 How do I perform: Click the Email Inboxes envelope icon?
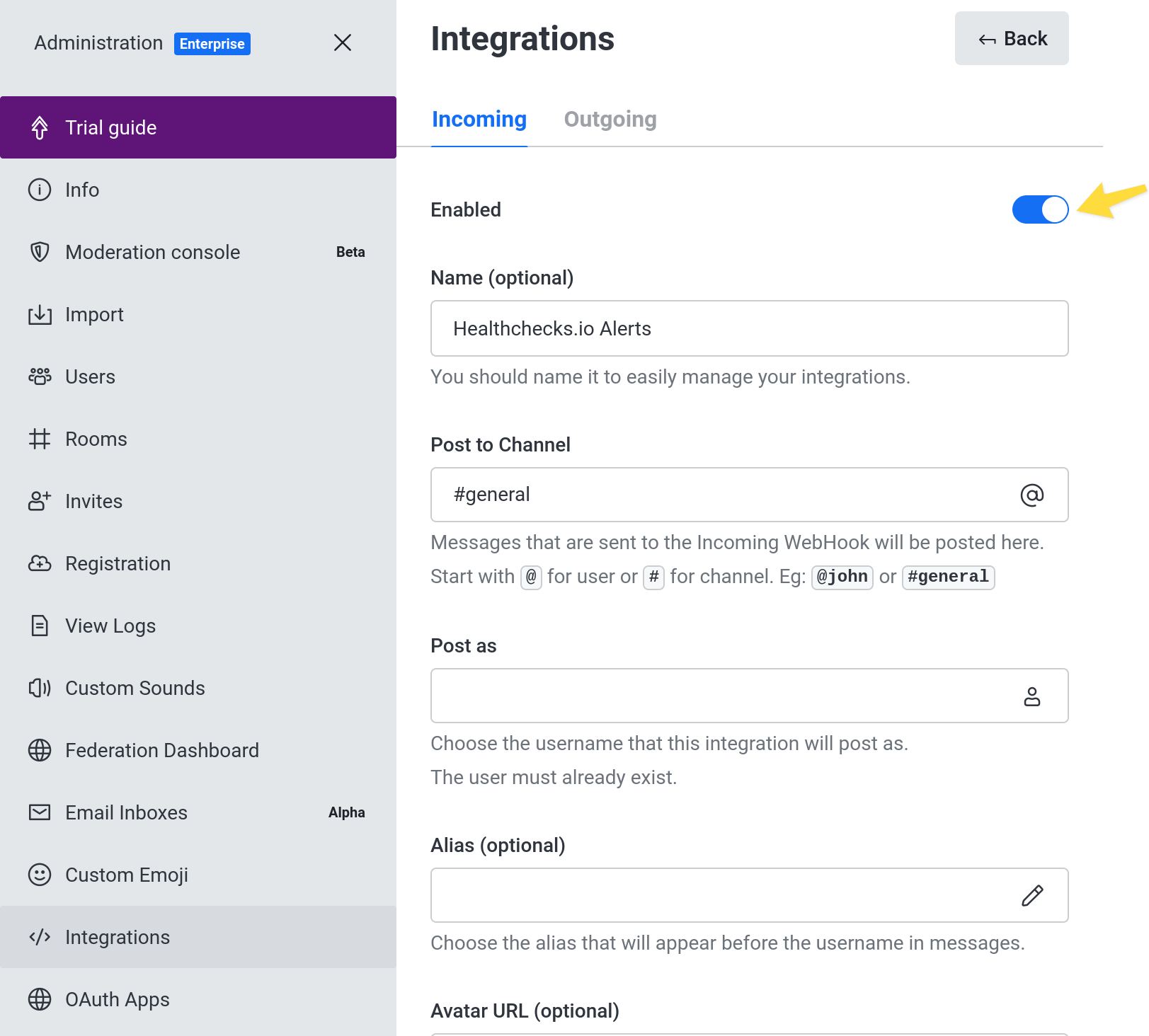pos(40,812)
